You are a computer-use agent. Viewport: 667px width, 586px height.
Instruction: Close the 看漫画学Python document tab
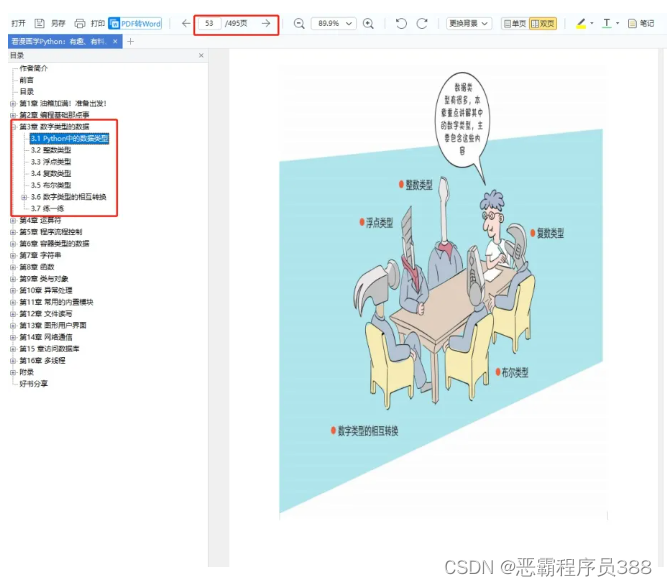click(115, 42)
